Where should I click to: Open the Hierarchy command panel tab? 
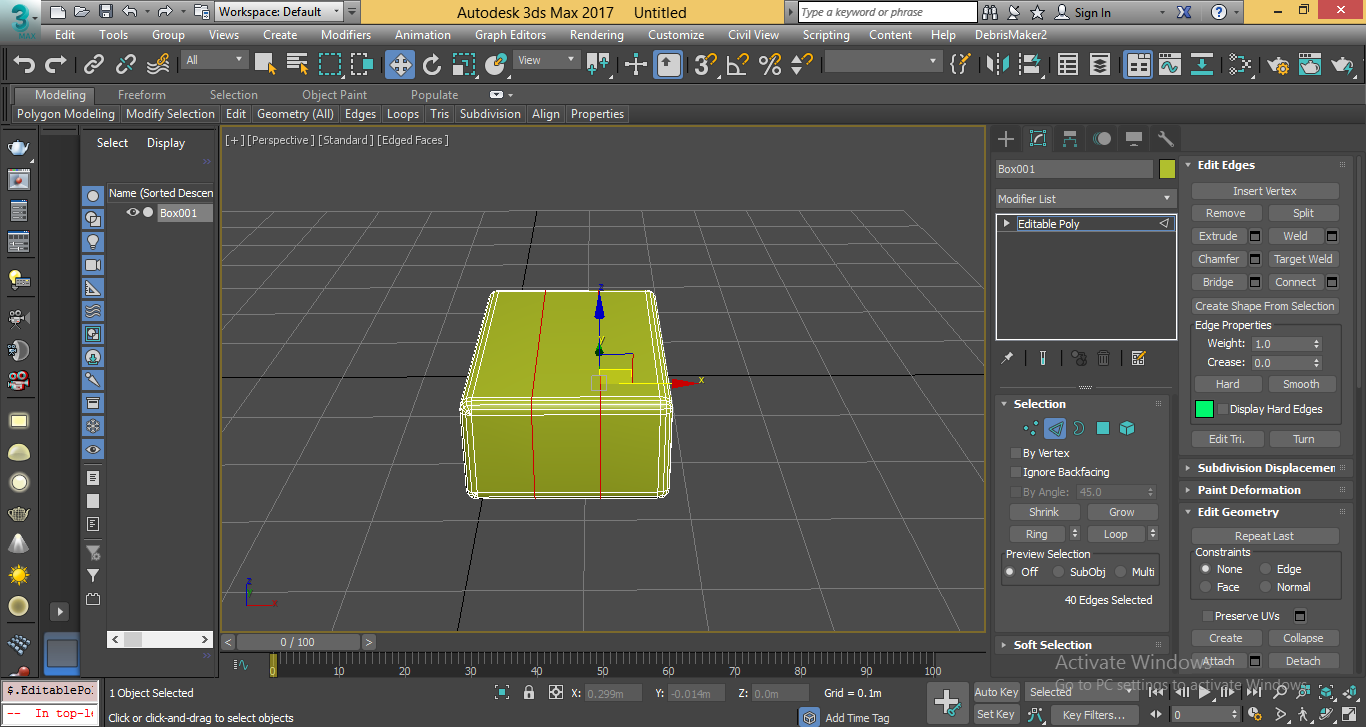pyautogui.click(x=1070, y=139)
